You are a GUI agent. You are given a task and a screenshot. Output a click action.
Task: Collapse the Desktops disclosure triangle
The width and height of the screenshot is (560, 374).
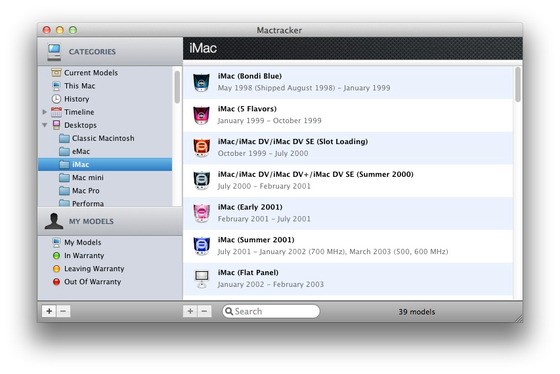(x=45, y=125)
